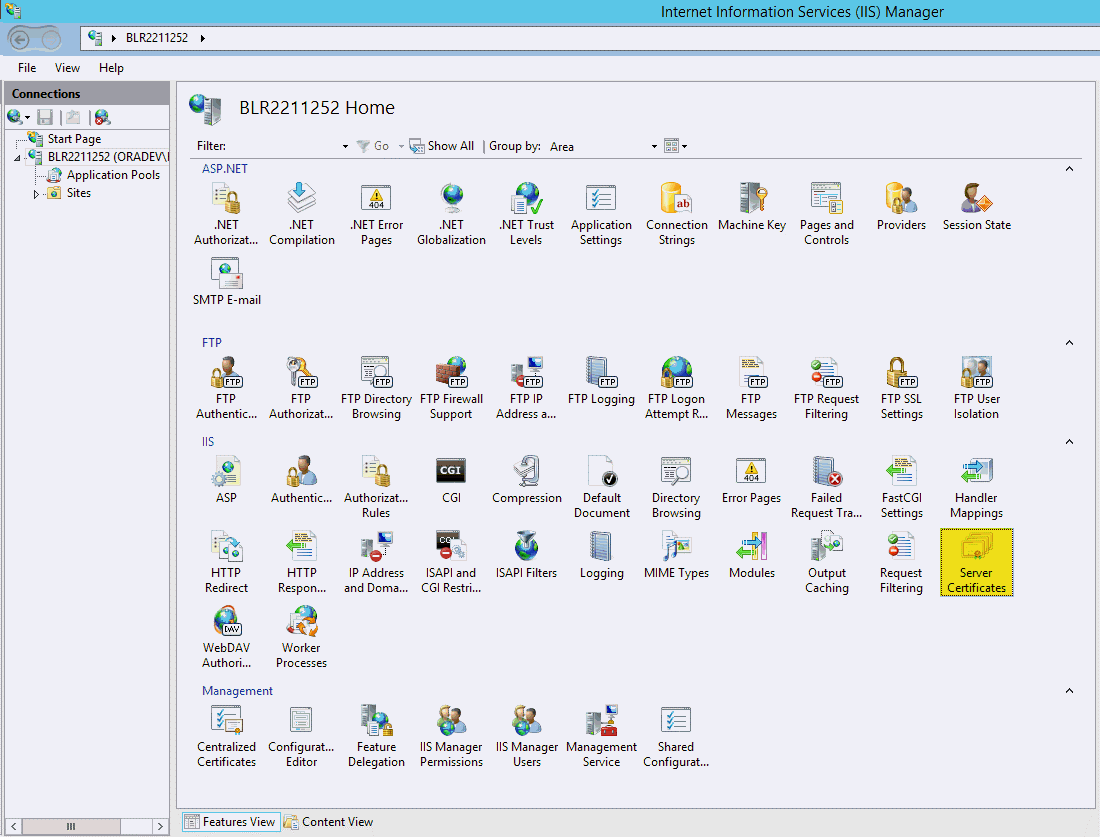Click the create connection globe icon

click(x=14, y=116)
